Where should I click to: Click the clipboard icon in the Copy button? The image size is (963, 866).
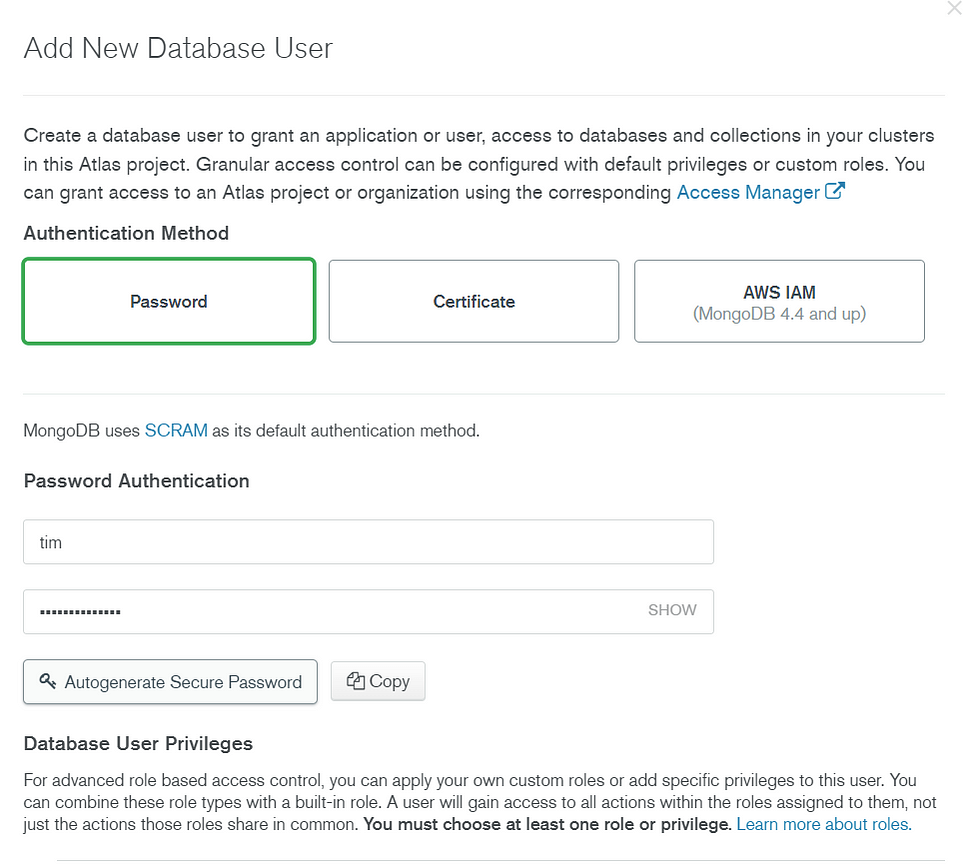point(356,681)
